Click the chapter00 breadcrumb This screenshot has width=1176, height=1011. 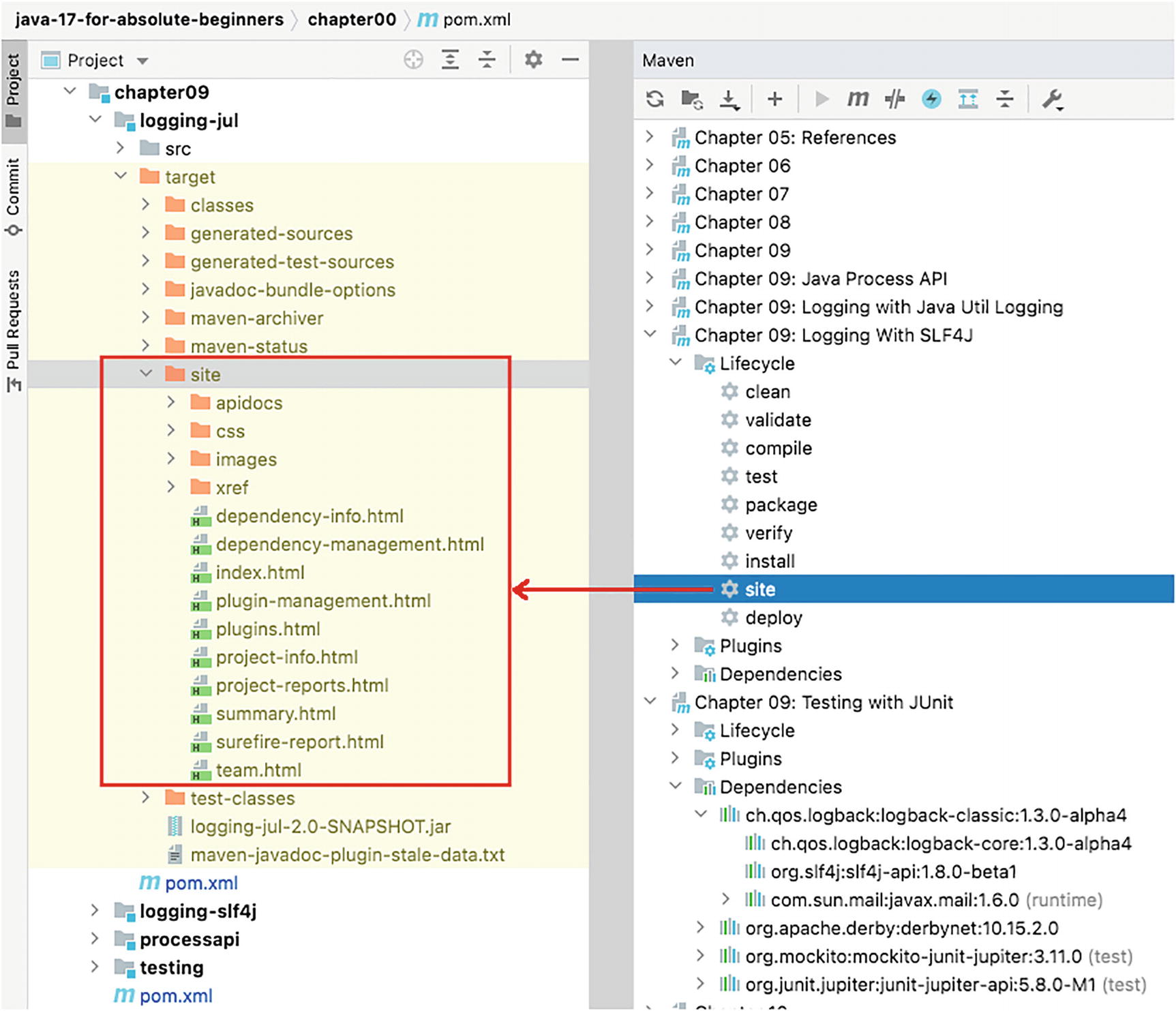click(352, 20)
